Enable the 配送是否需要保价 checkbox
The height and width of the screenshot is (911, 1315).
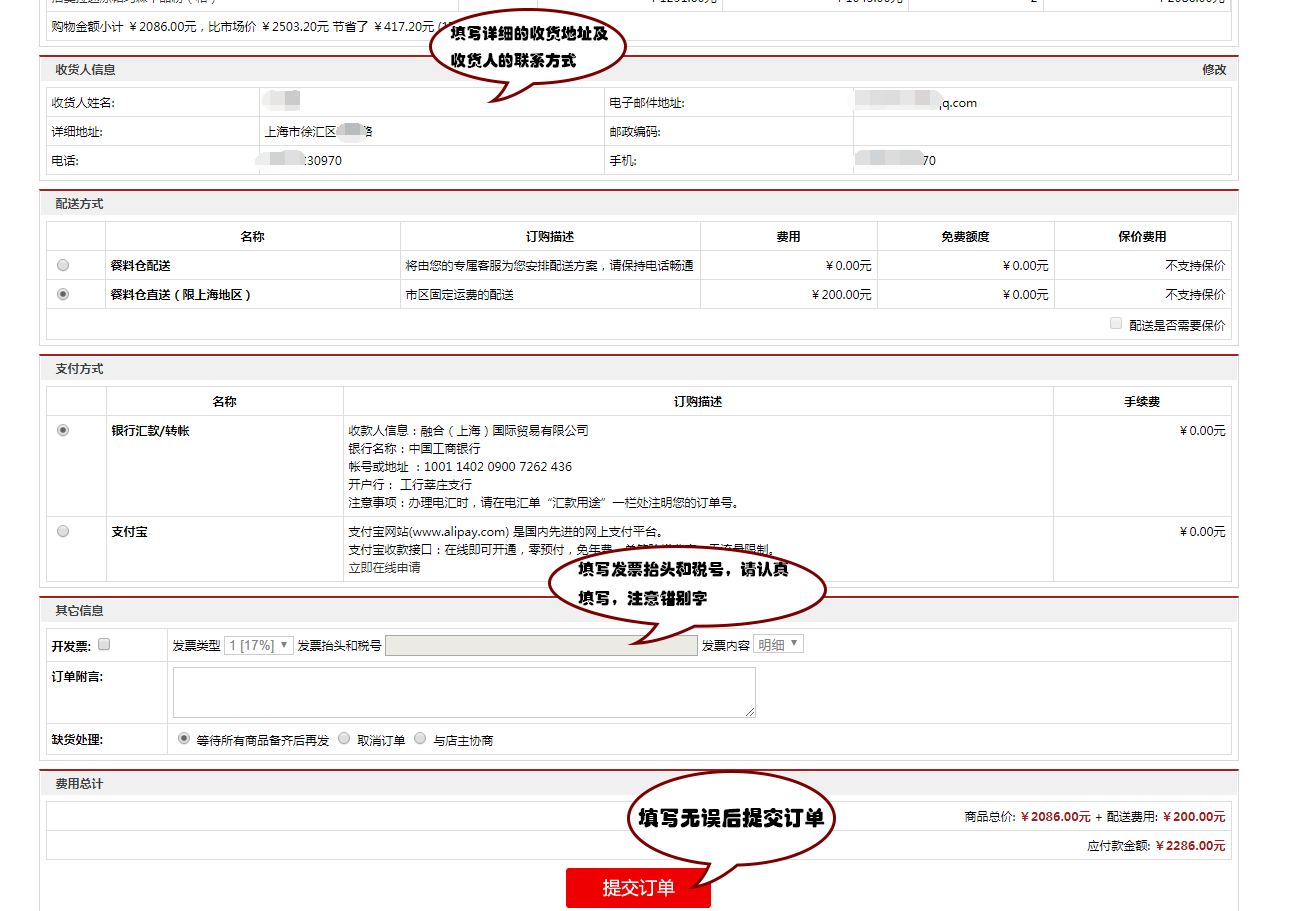(1116, 324)
